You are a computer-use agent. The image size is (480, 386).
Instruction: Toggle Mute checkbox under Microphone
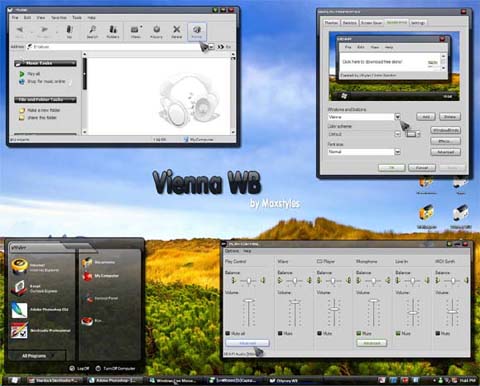[359, 333]
